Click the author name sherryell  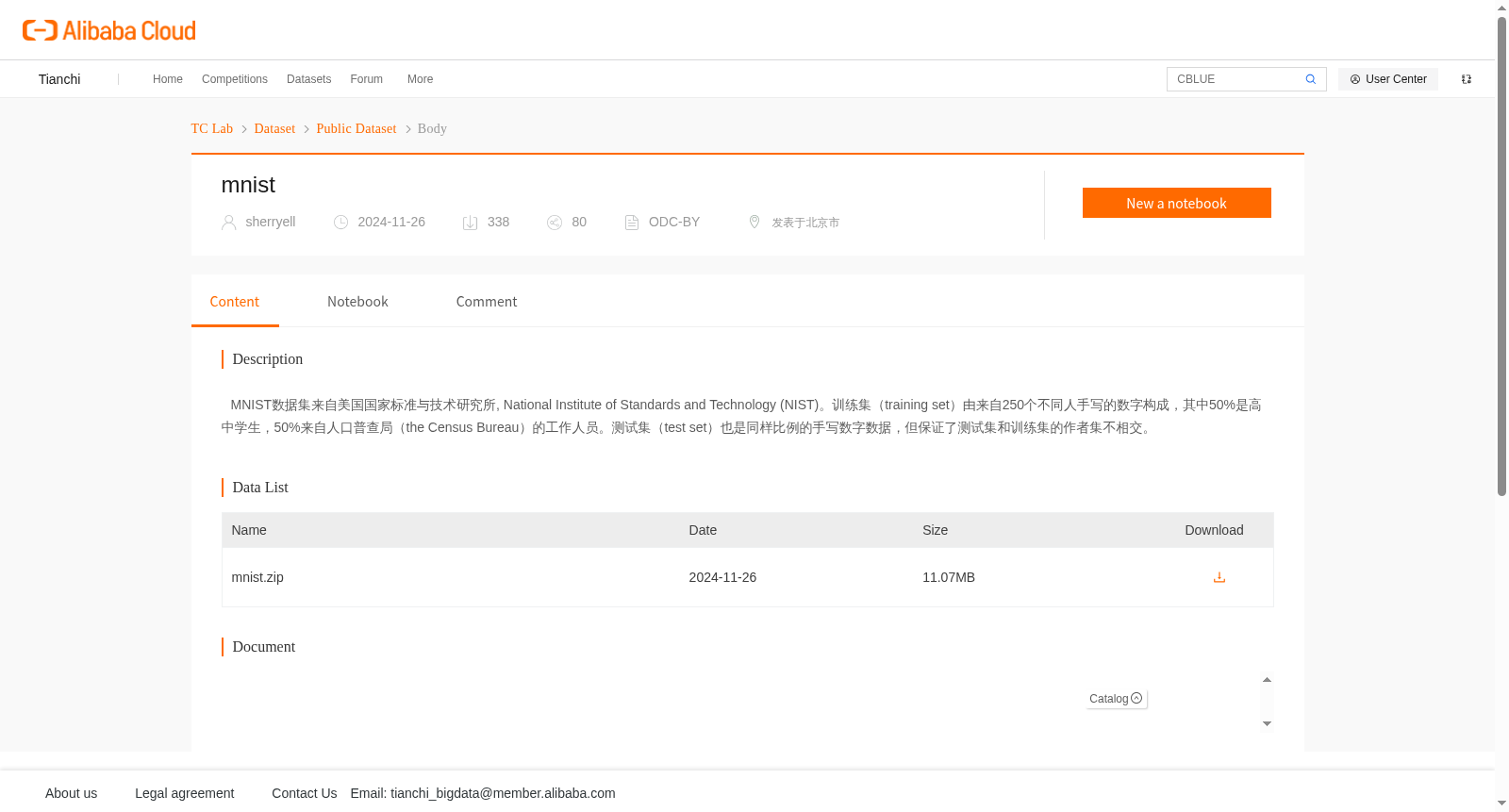[x=271, y=222]
